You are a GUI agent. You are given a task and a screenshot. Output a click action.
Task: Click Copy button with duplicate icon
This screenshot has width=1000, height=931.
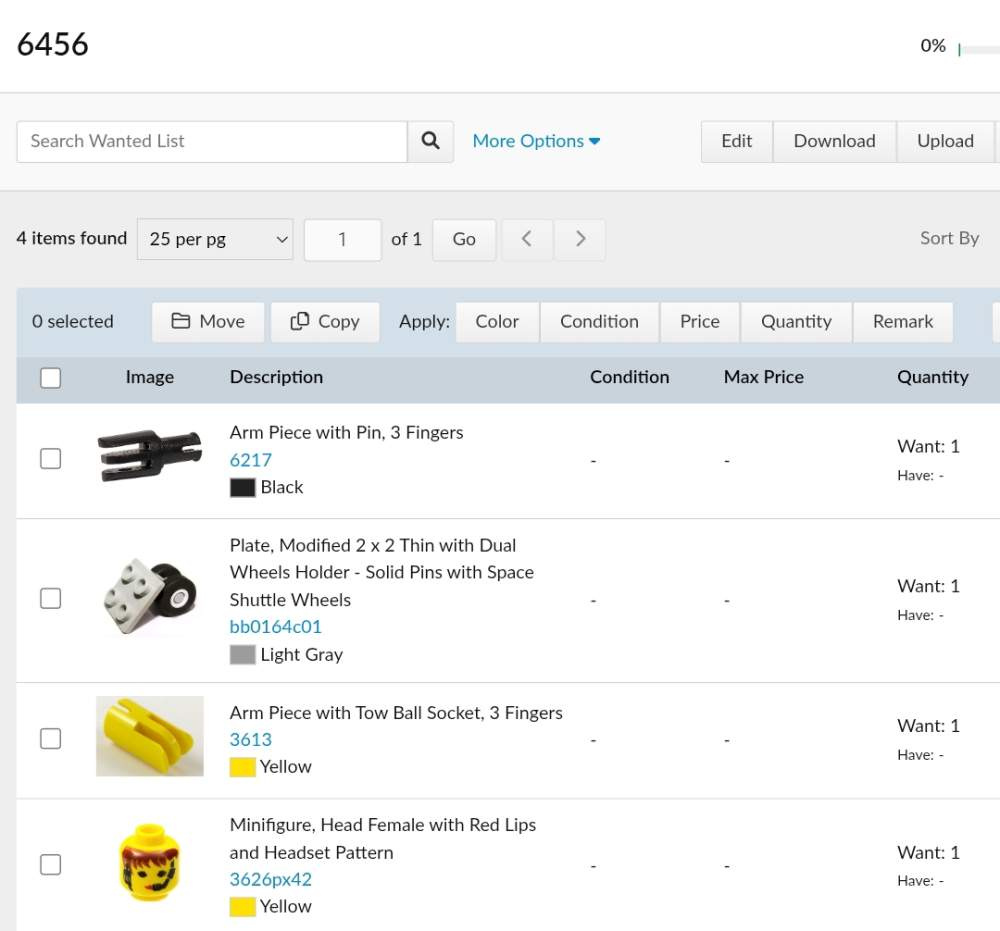(325, 321)
